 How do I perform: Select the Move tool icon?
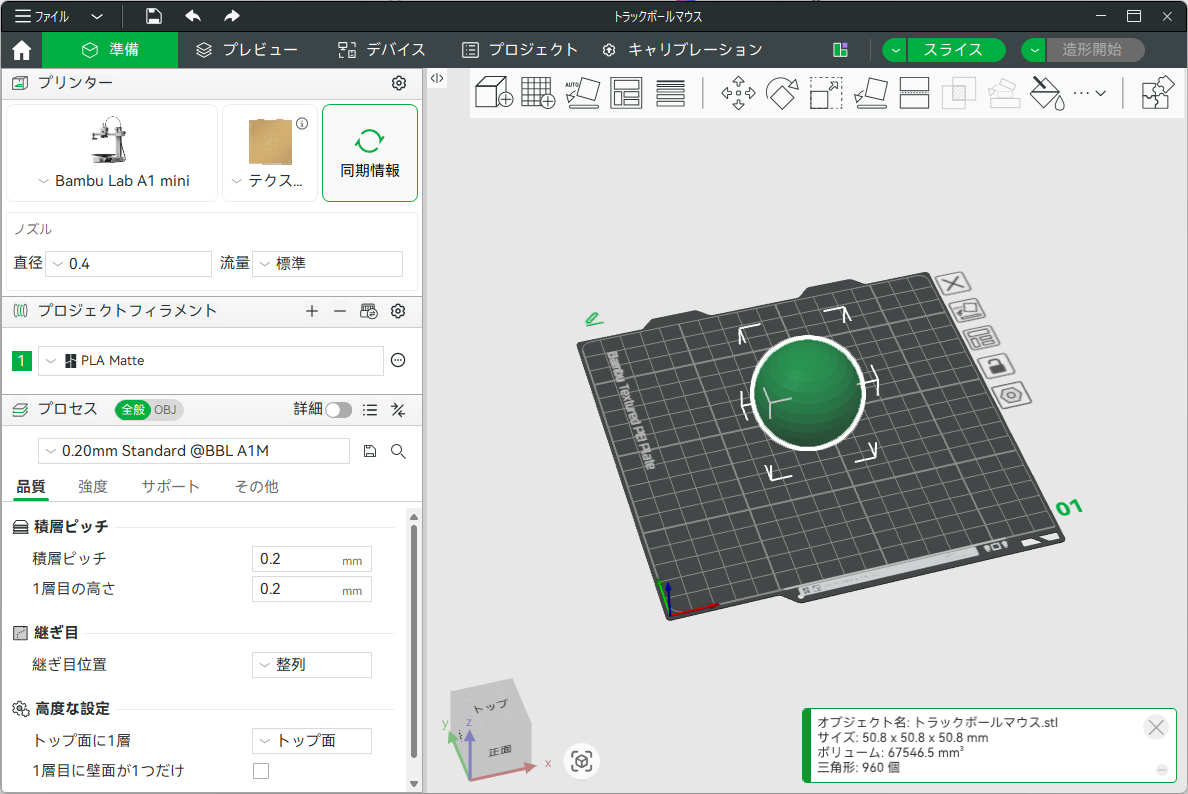click(738, 92)
